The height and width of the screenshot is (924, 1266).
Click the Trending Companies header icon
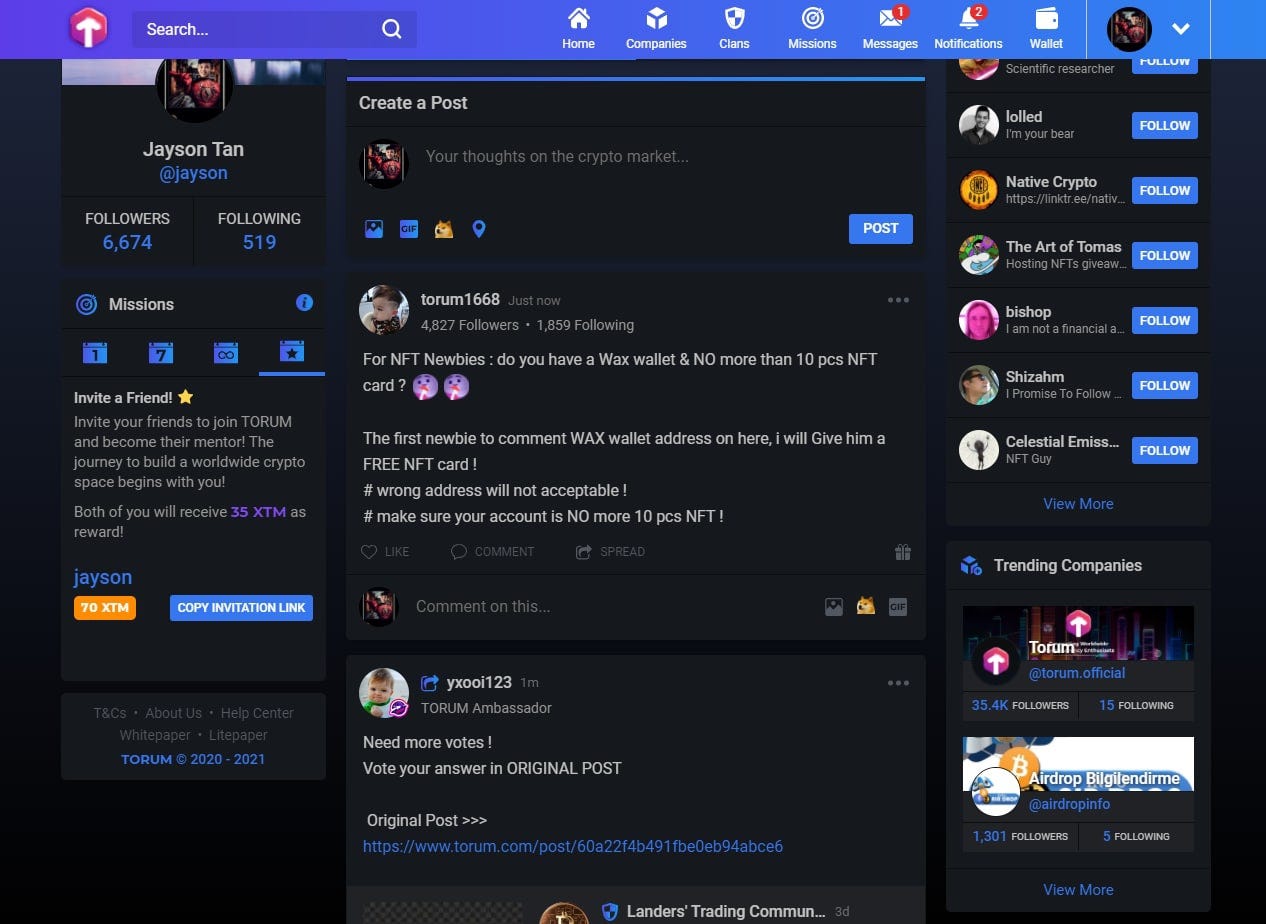click(x=970, y=565)
